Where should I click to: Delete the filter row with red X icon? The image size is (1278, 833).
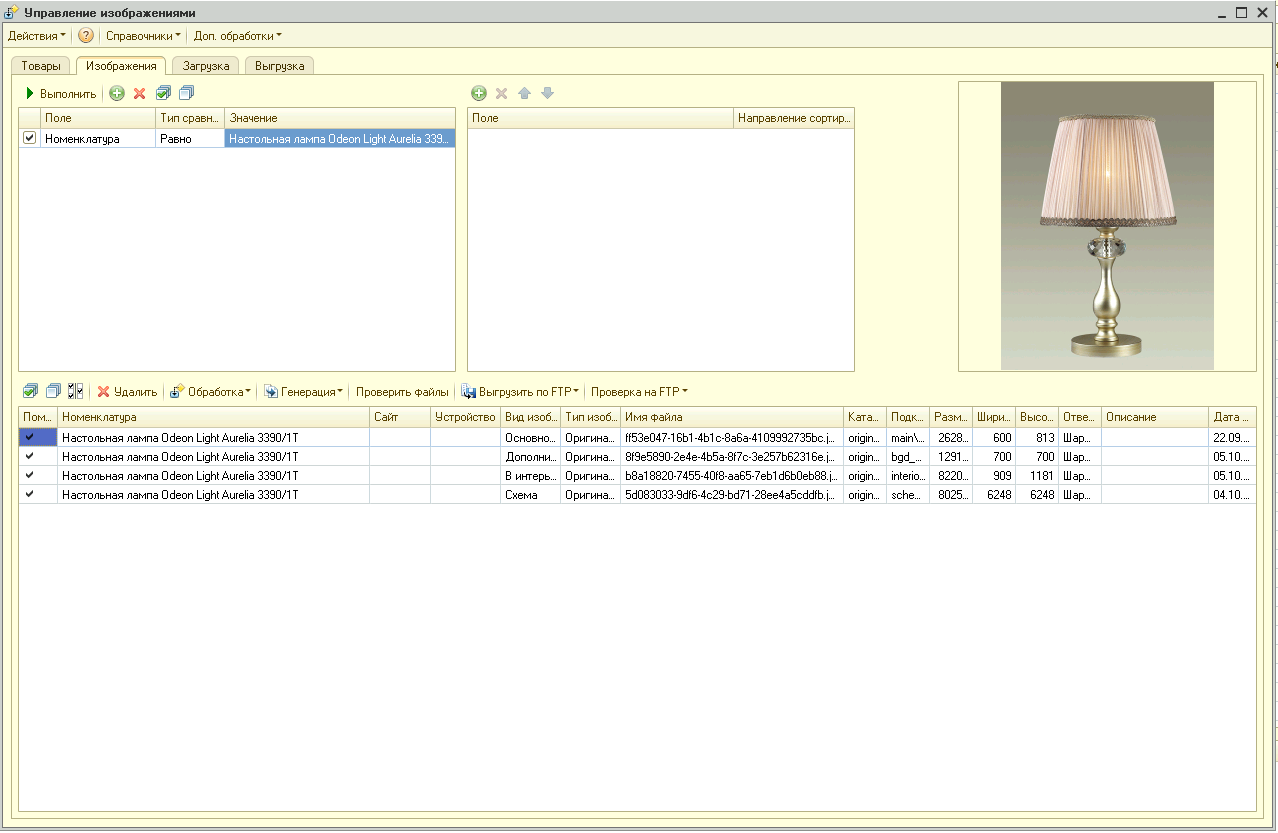click(140, 94)
